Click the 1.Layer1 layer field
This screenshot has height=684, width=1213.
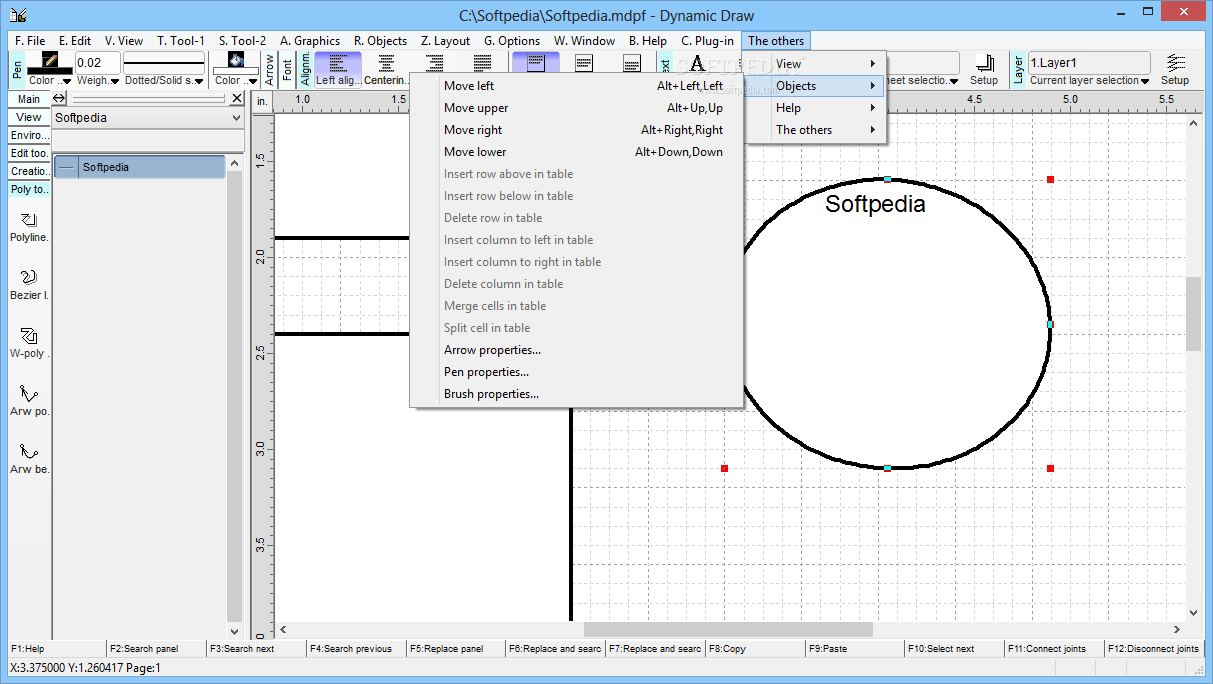tap(1089, 63)
